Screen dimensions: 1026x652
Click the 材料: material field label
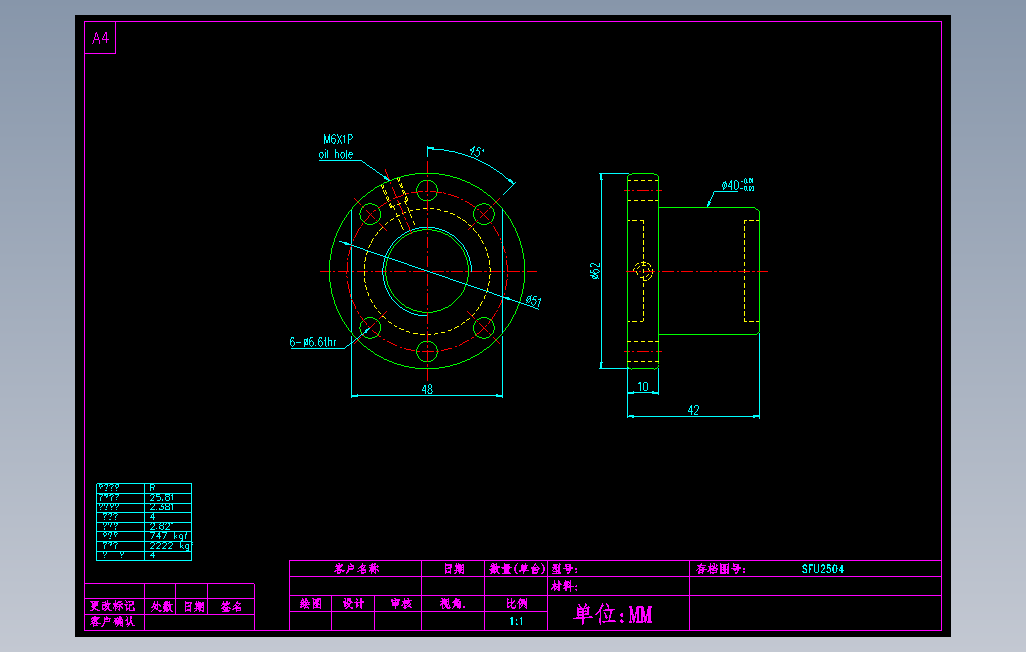point(564,586)
